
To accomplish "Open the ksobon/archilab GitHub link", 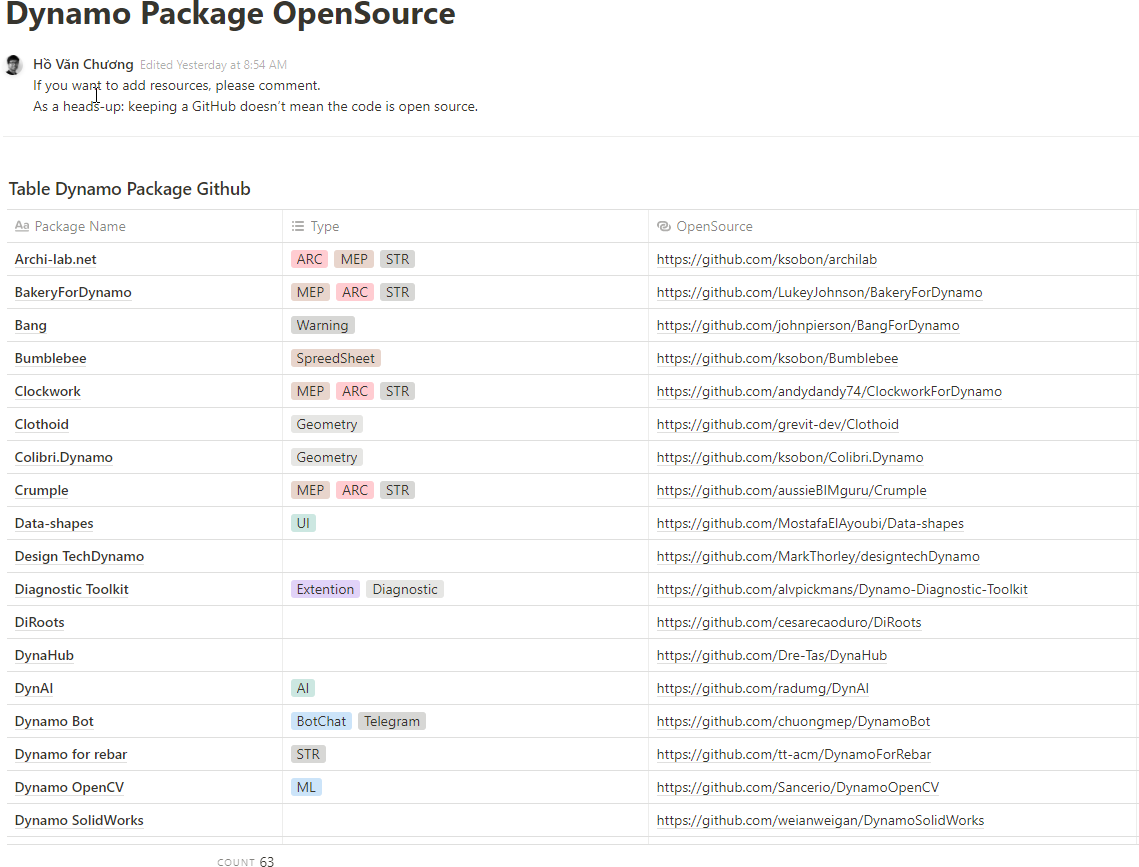I will [x=766, y=259].
